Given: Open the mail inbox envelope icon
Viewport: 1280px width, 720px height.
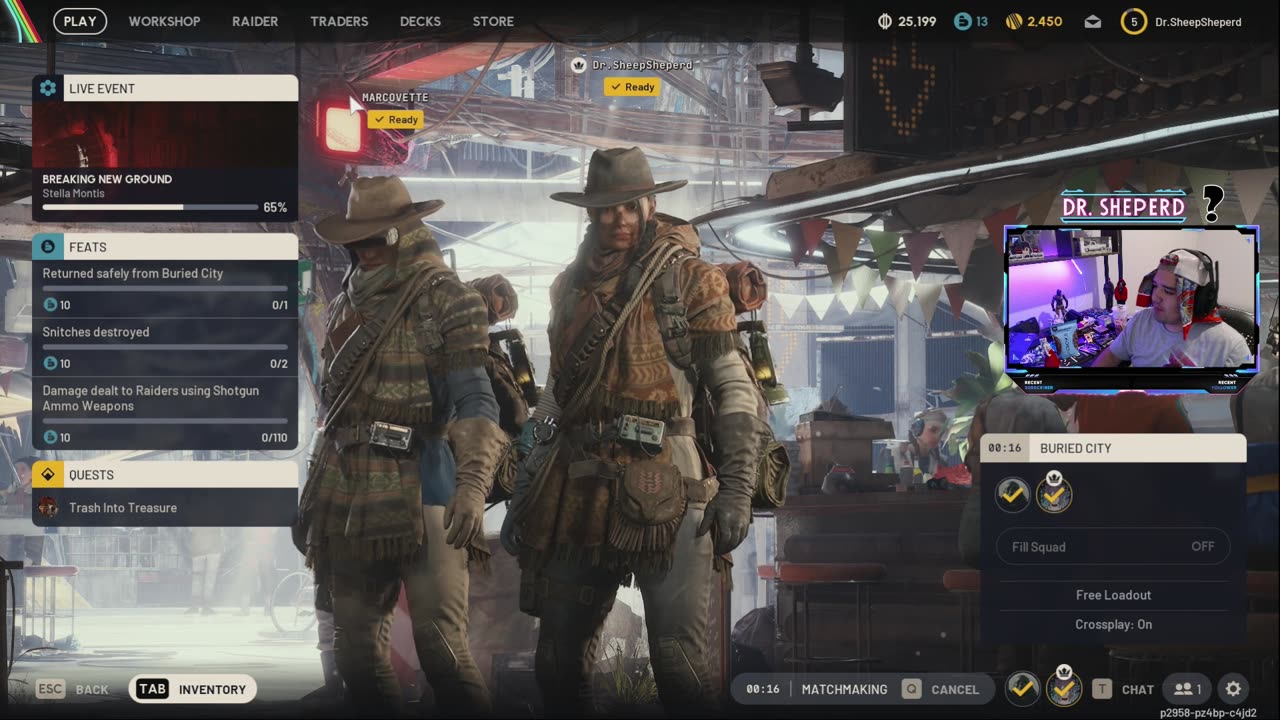Looking at the screenshot, I should click(1093, 21).
